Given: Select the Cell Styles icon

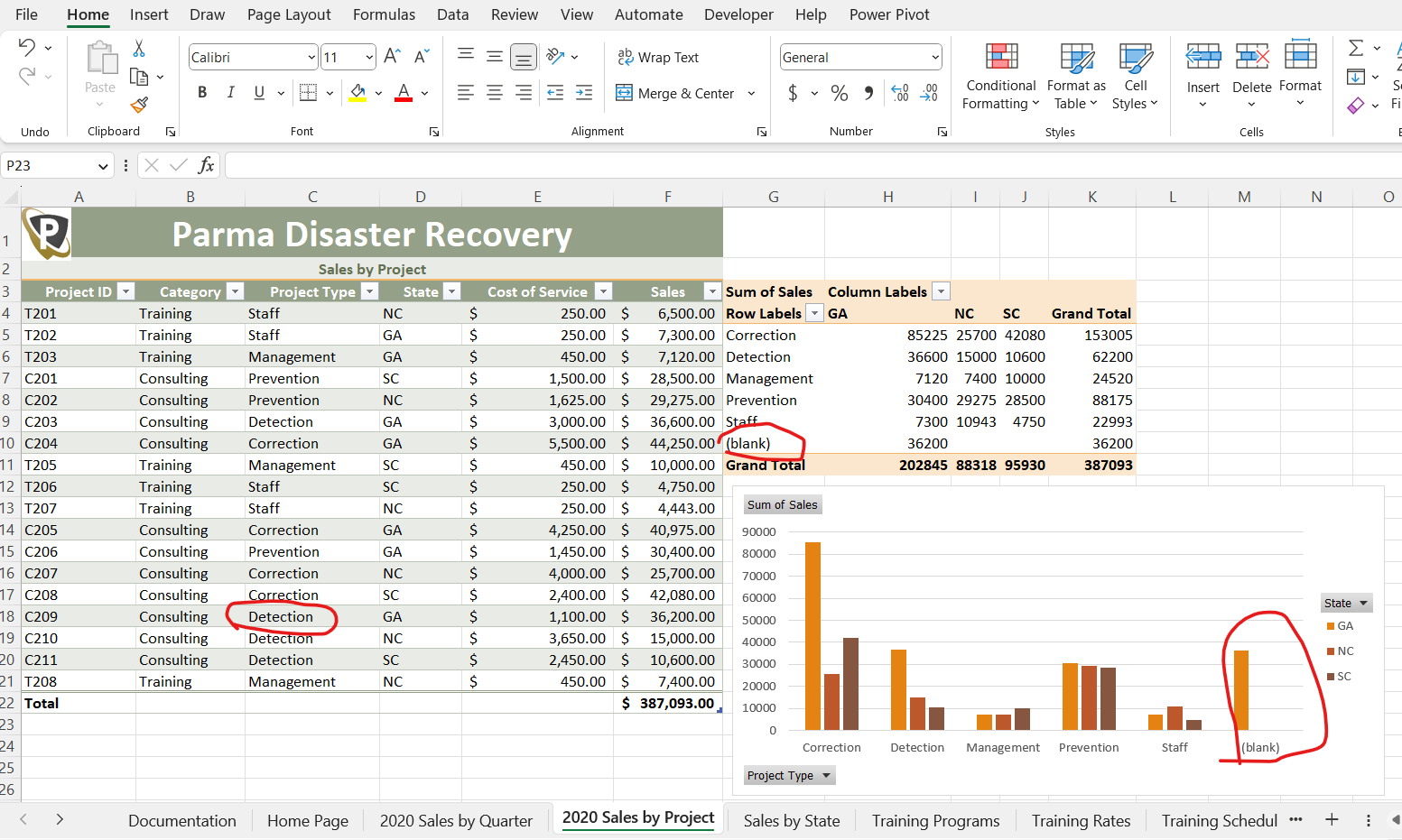Looking at the screenshot, I should tap(1135, 56).
